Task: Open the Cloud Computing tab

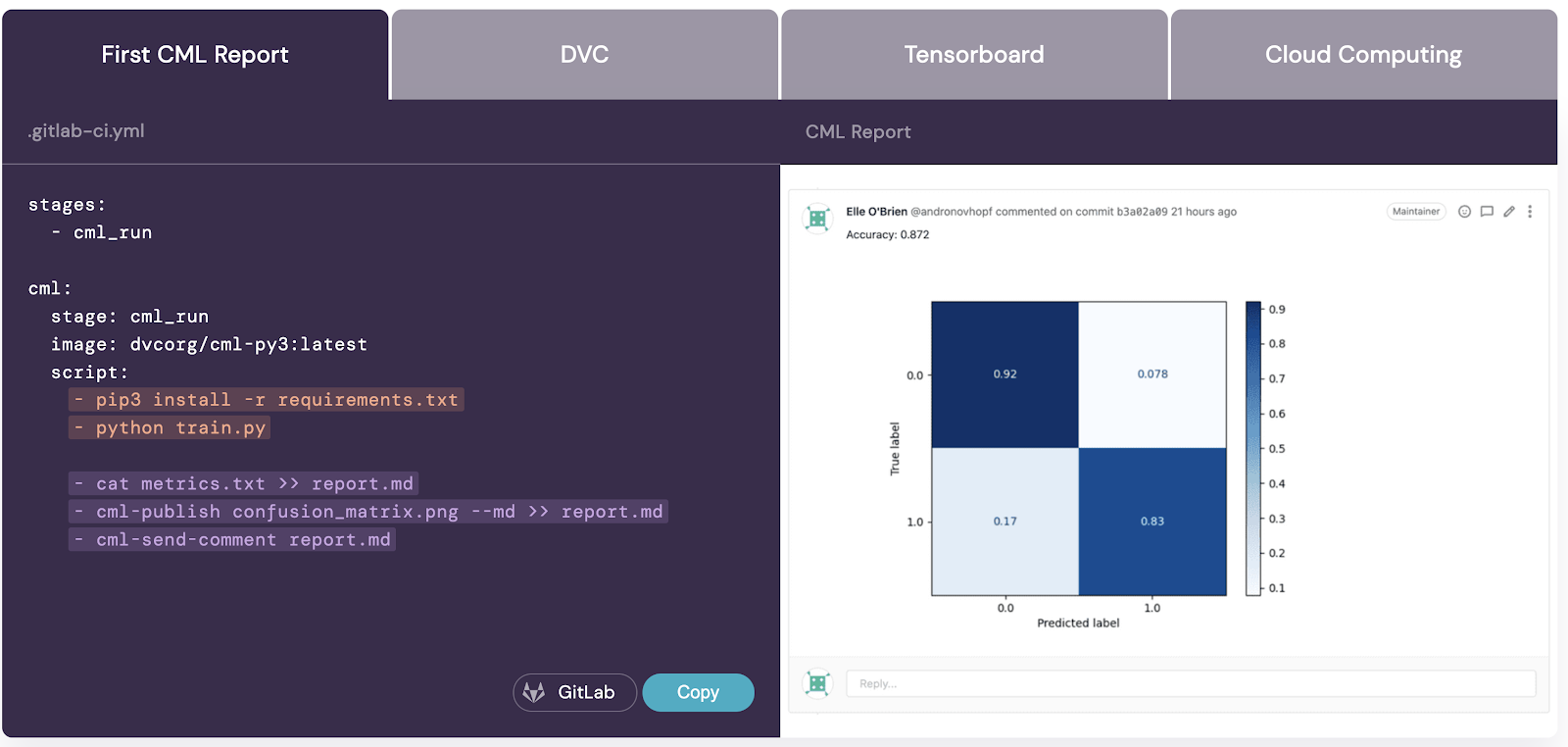Action: click(x=1362, y=54)
